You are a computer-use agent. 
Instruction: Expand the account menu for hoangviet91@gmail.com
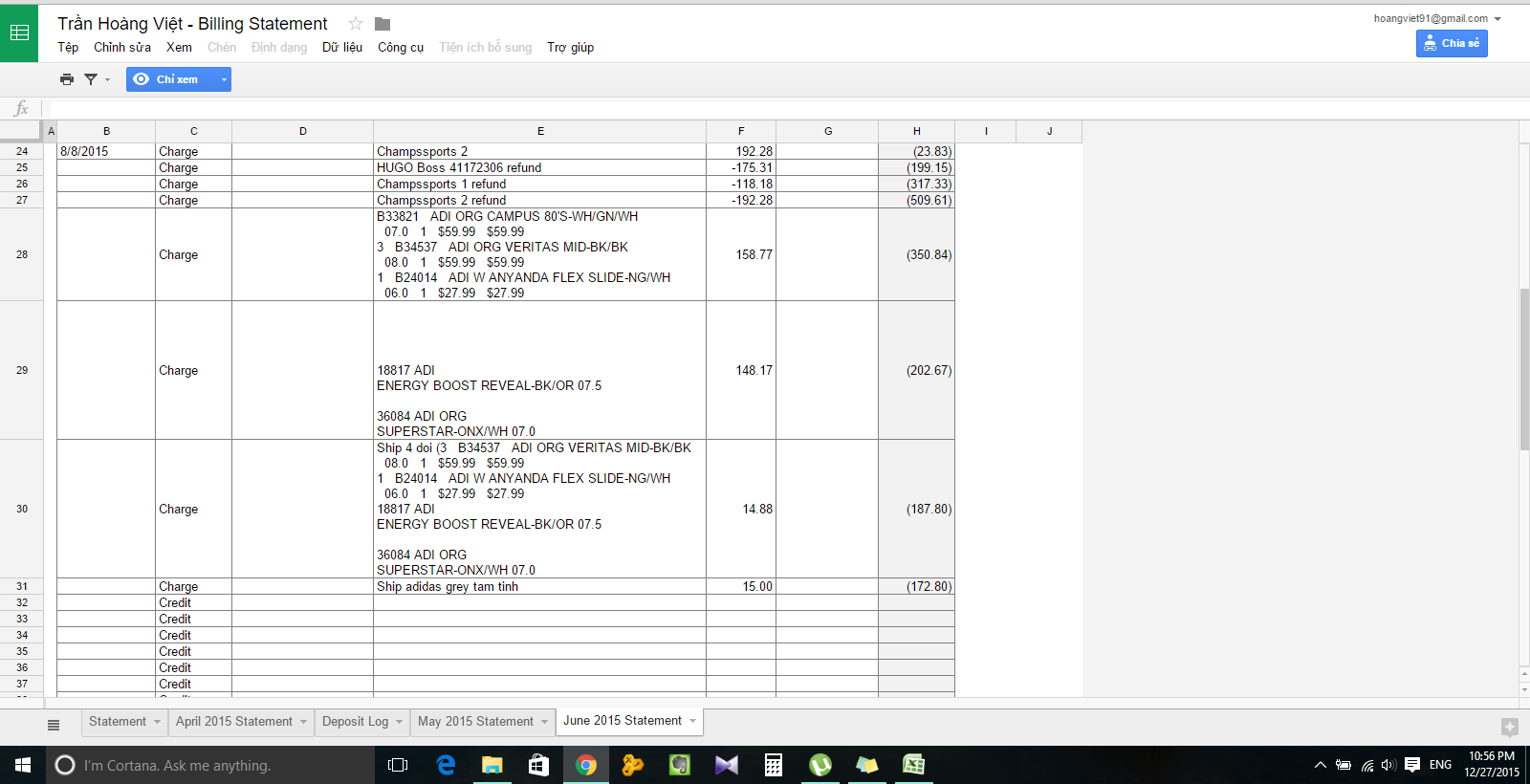(1497, 19)
